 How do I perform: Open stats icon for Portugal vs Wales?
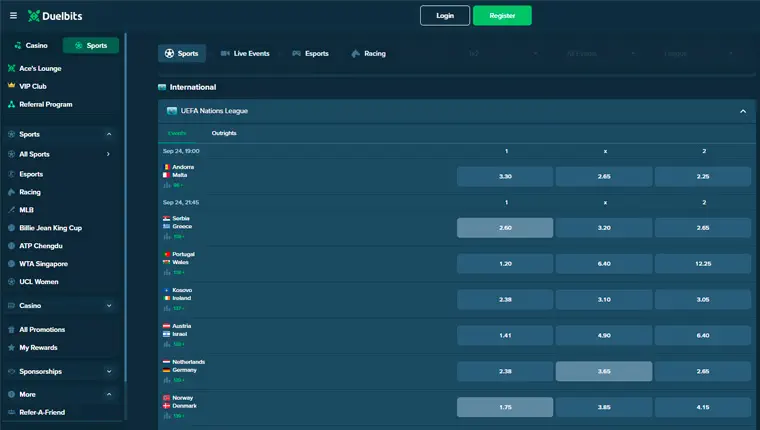click(167, 272)
